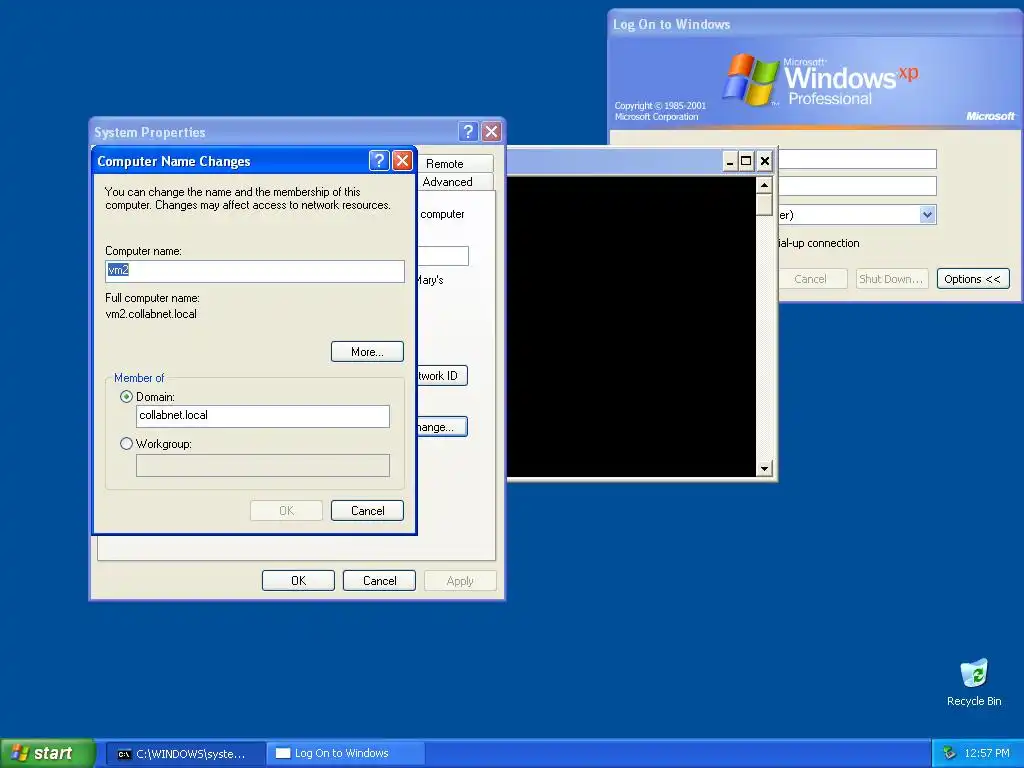This screenshot has width=1024, height=768.
Task: Open the Start menu
Action: click(47, 753)
